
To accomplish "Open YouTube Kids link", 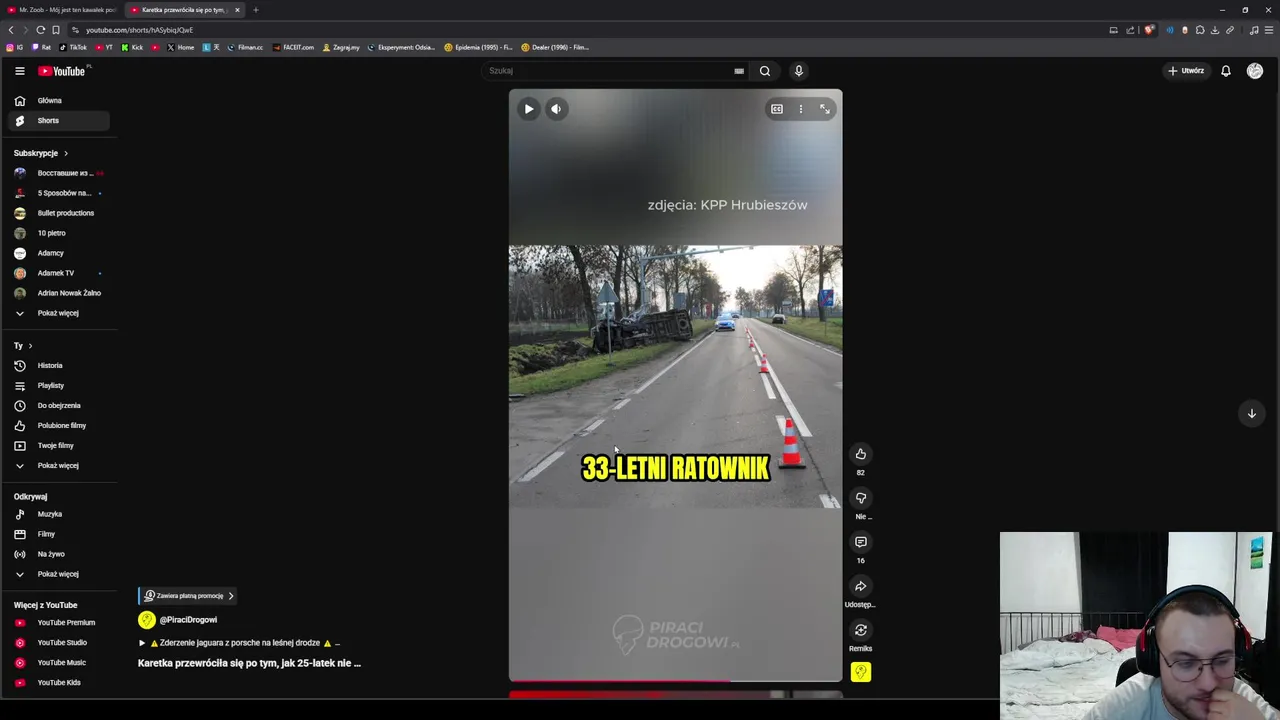I will pyautogui.click(x=59, y=683).
